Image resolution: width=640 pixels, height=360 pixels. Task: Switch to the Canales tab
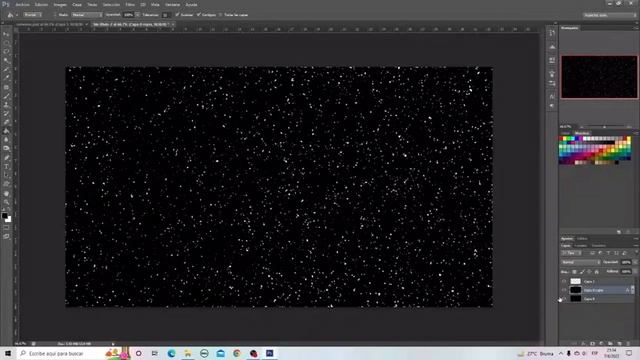580,246
